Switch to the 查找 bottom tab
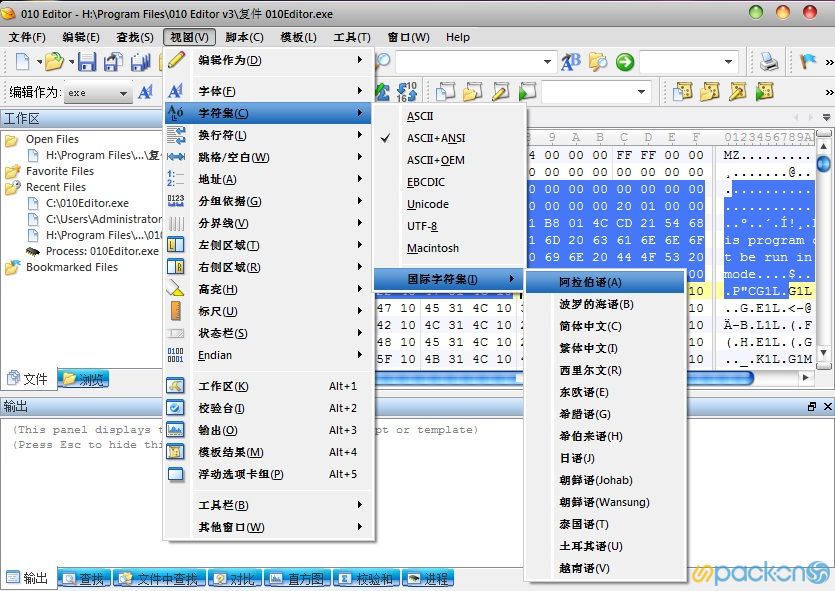Screen dimensions: 835x591 click(85, 578)
